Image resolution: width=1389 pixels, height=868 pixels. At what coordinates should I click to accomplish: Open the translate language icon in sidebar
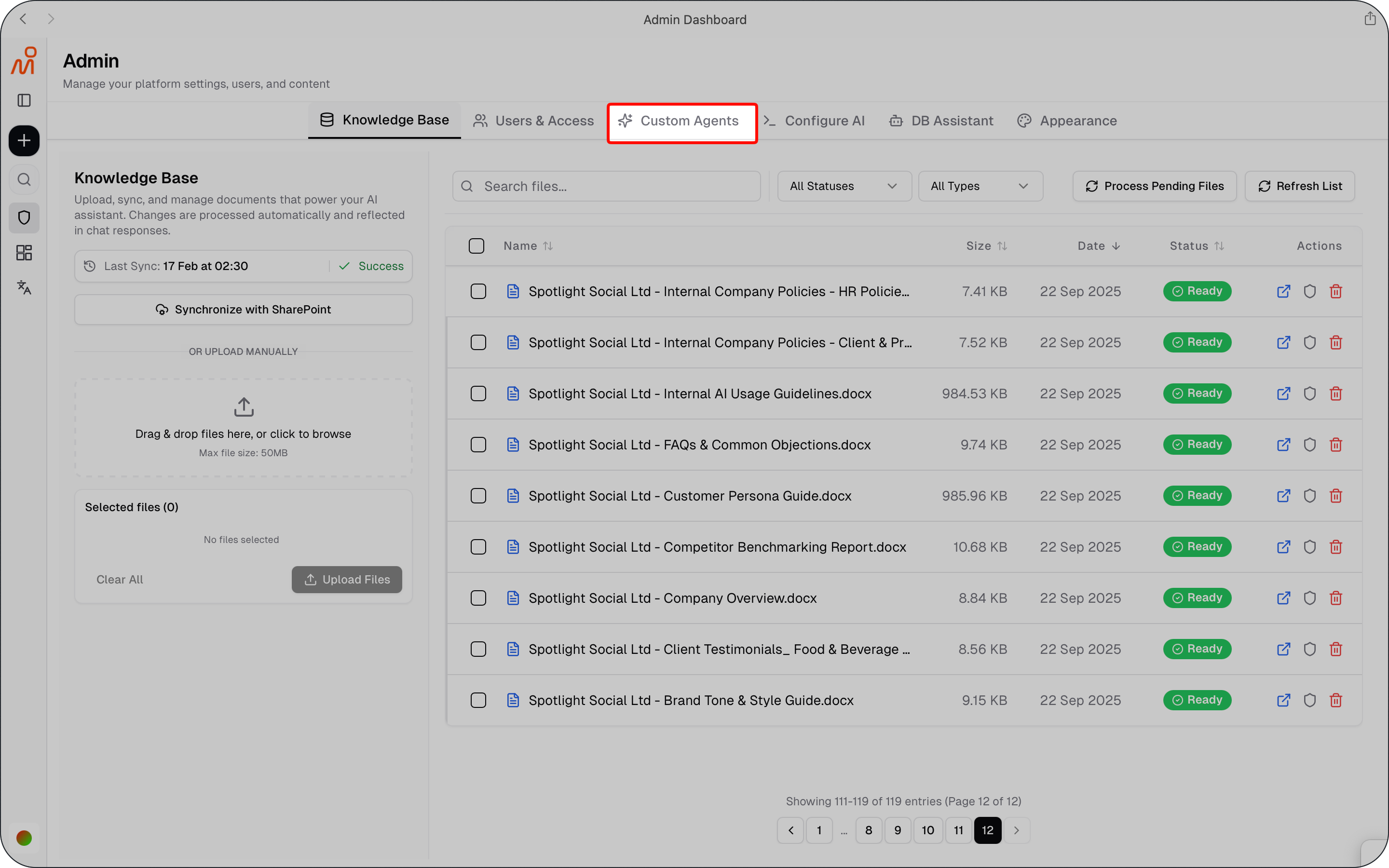pos(24,287)
